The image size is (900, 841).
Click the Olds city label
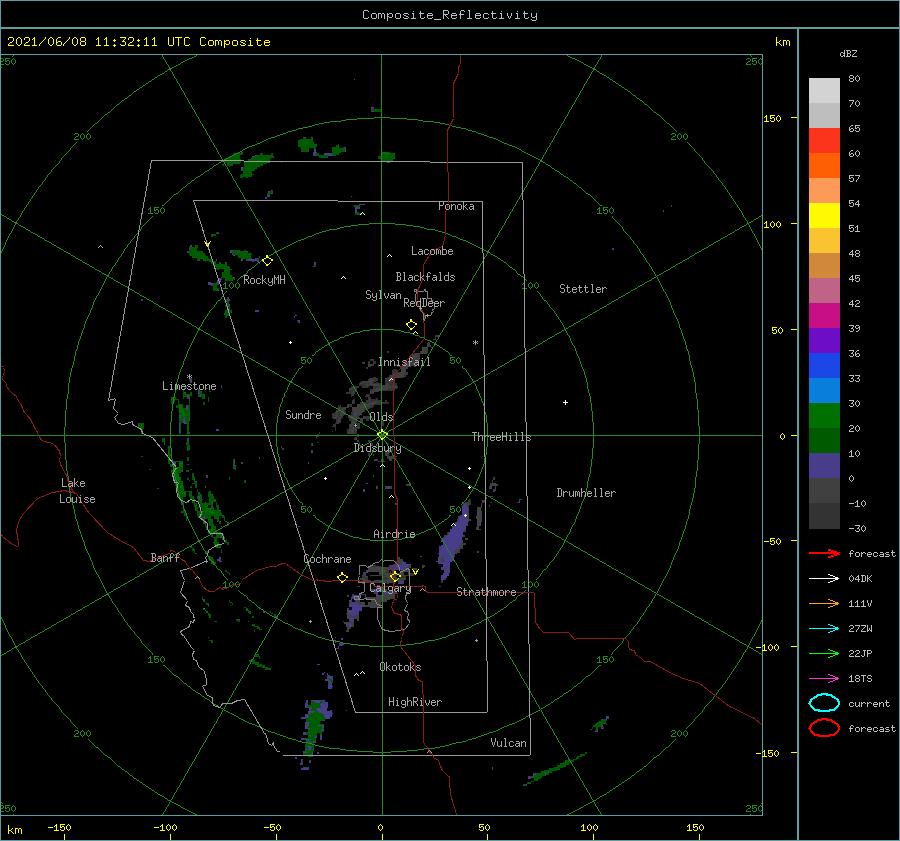click(381, 417)
